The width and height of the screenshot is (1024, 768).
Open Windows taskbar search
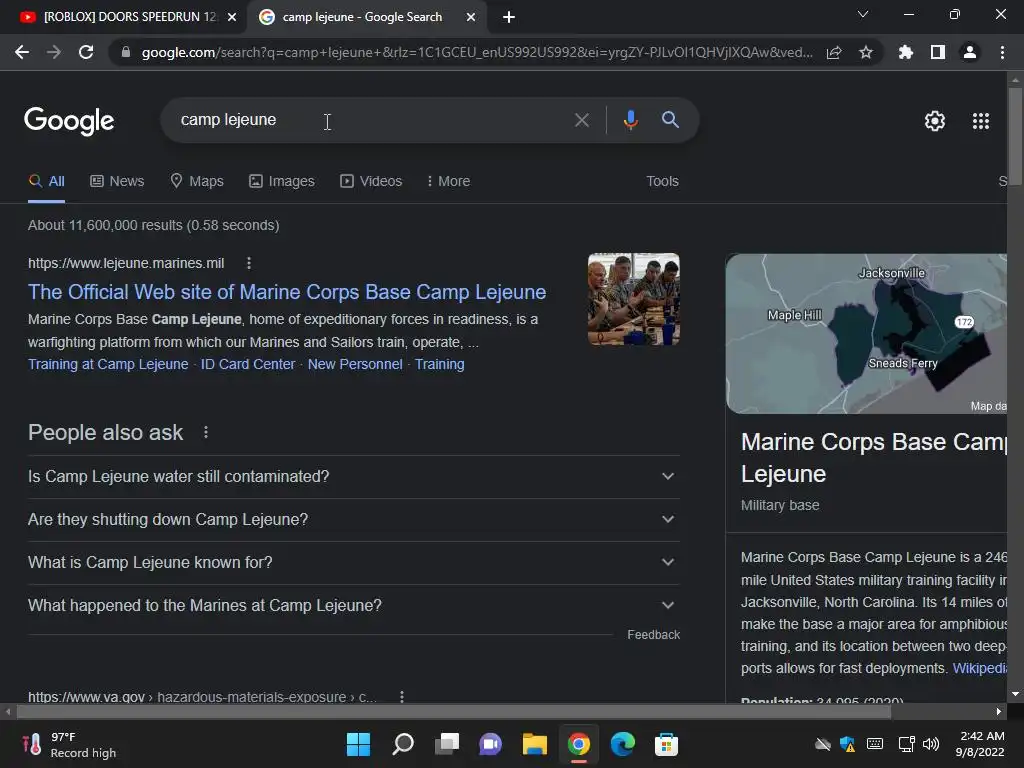402,744
